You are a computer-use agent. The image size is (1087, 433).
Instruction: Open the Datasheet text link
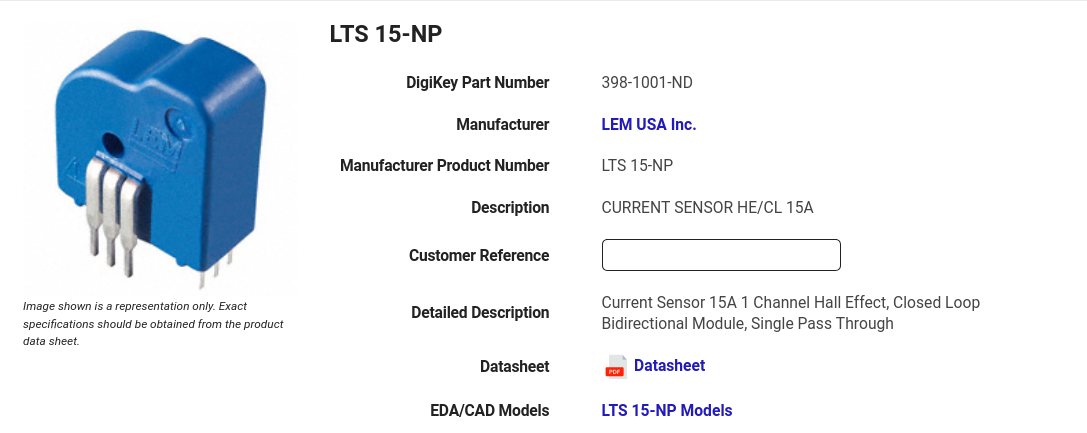click(x=669, y=366)
